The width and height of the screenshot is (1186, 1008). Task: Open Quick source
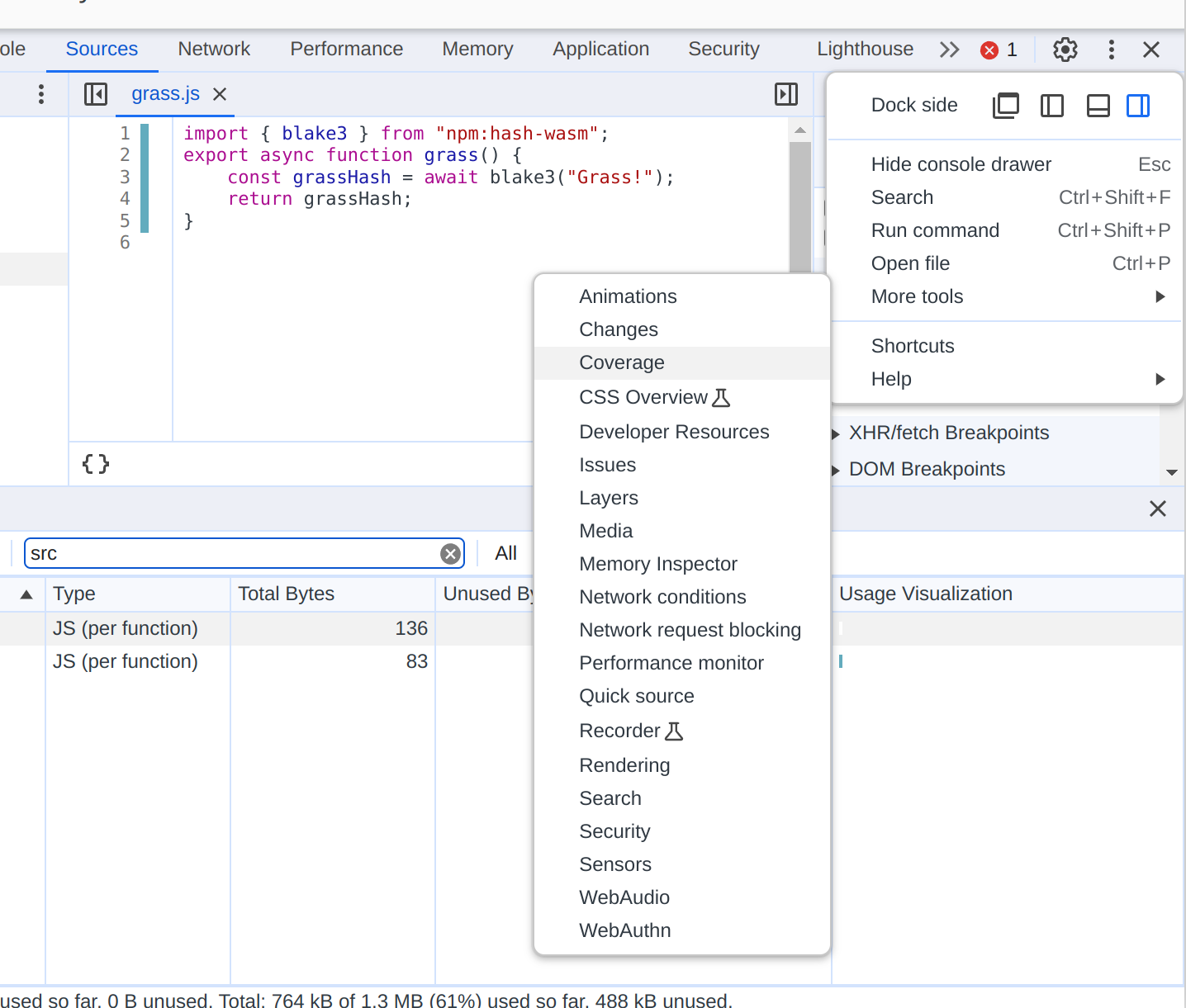click(682, 696)
